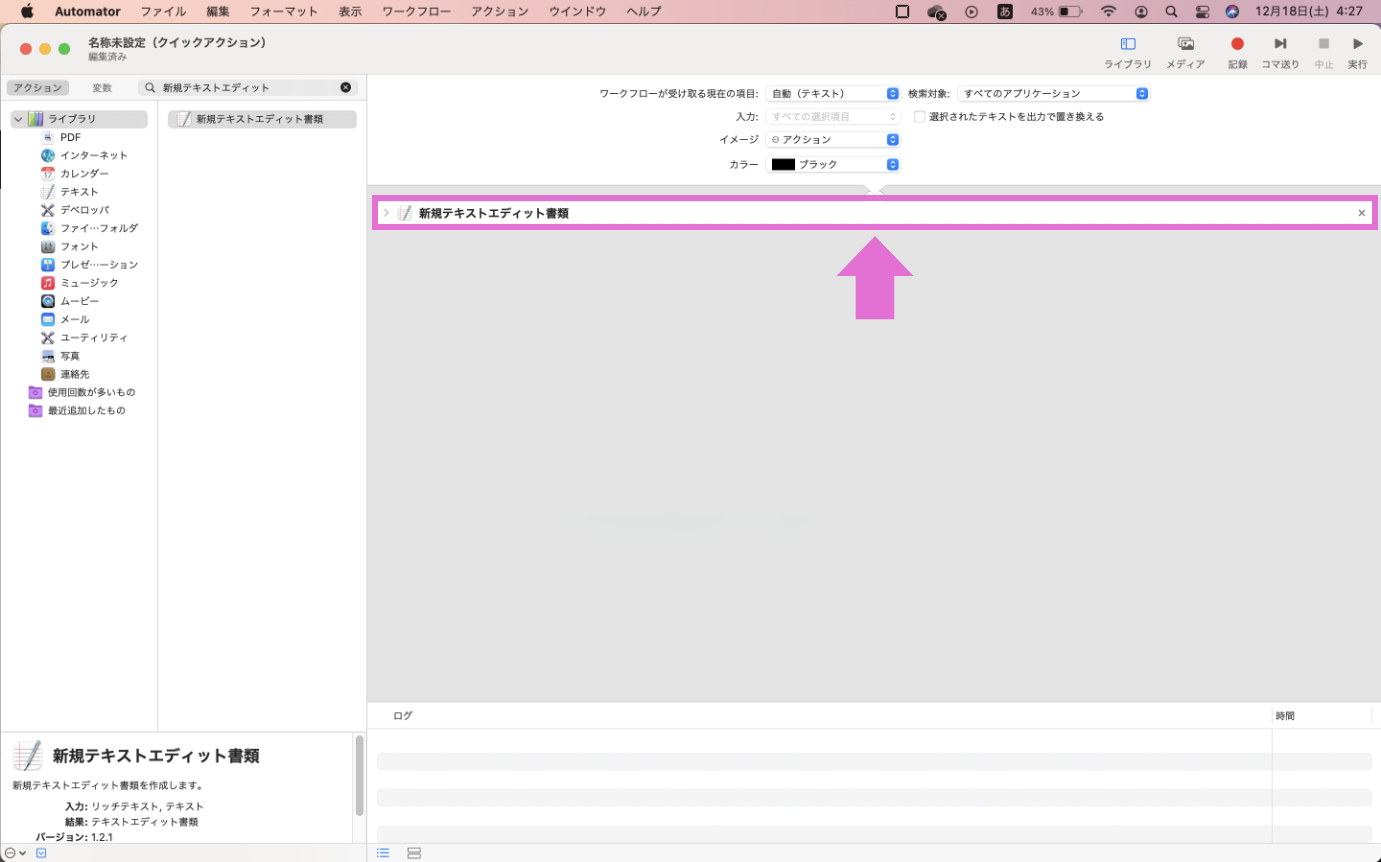Viewport: 1381px width, 862px height.
Task: Select the ファイル/フォルダ category
Action: (x=90, y=228)
